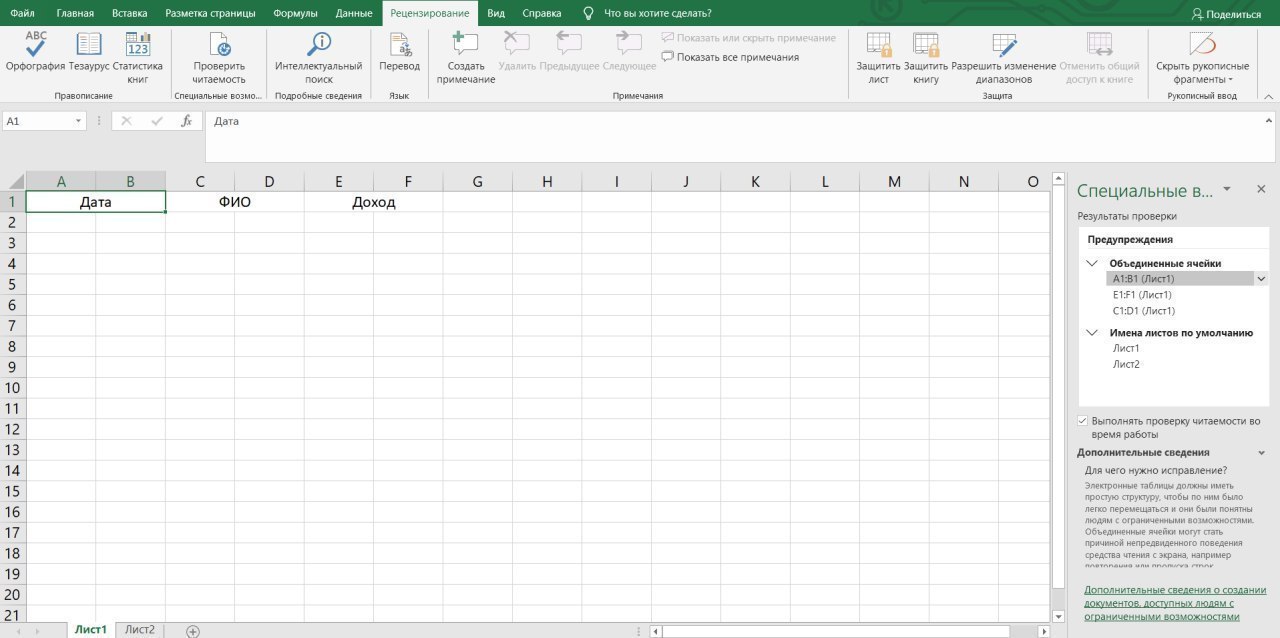Open the Тезаурус thesaurus tool
Image resolution: width=1280 pixels, height=638 pixels.
pos(89,46)
